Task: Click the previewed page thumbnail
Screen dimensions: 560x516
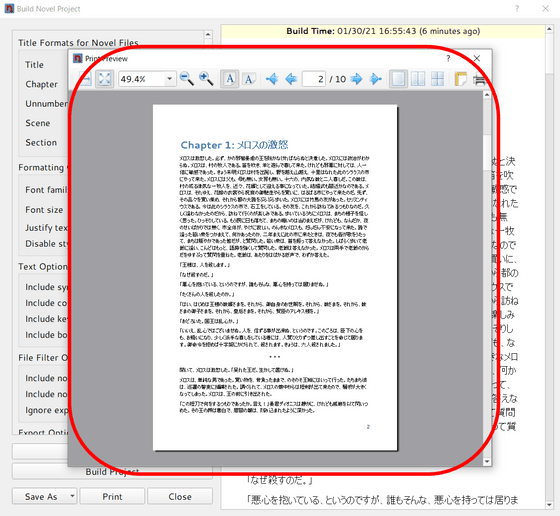Action: pos(275,277)
